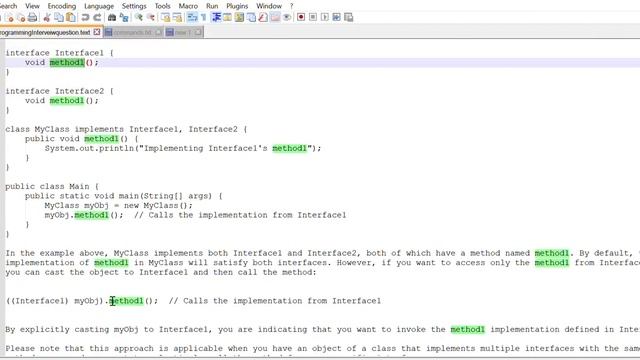The width and height of the screenshot is (640, 360).
Task: Click the Close document toolbar icon
Action: click(x=10, y=17)
